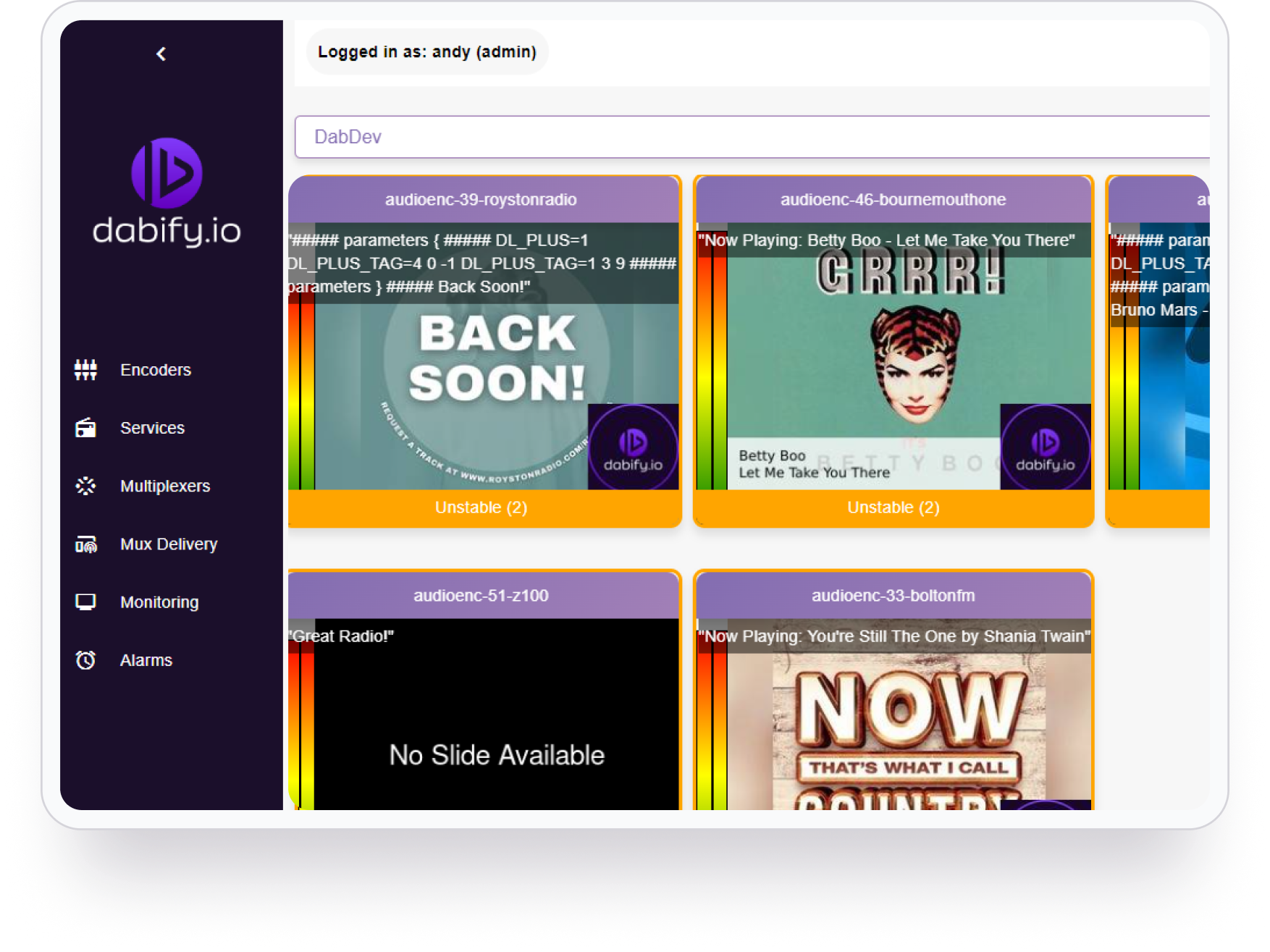The height and width of the screenshot is (952, 1270).
Task: Open the DabDev selection field
Action: (752, 137)
